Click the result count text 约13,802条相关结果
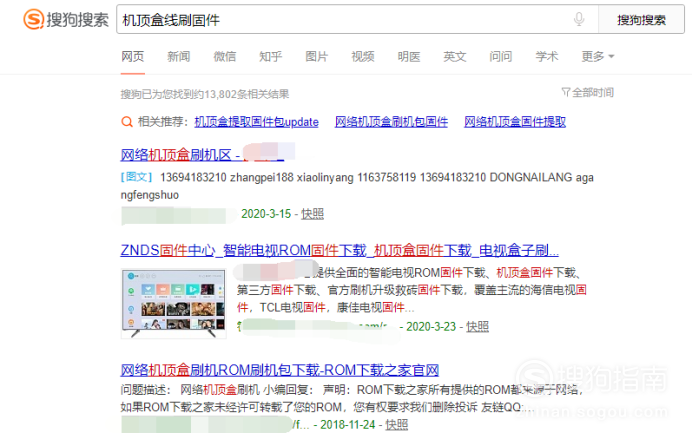Viewport: 692px width, 446px height. point(241,94)
